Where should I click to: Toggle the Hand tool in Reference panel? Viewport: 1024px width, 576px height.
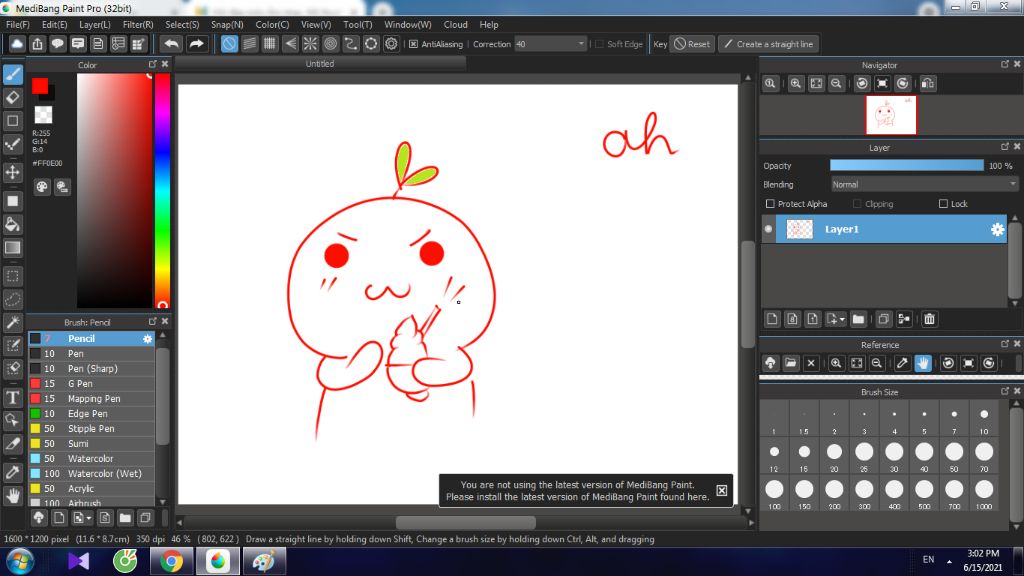(x=923, y=363)
